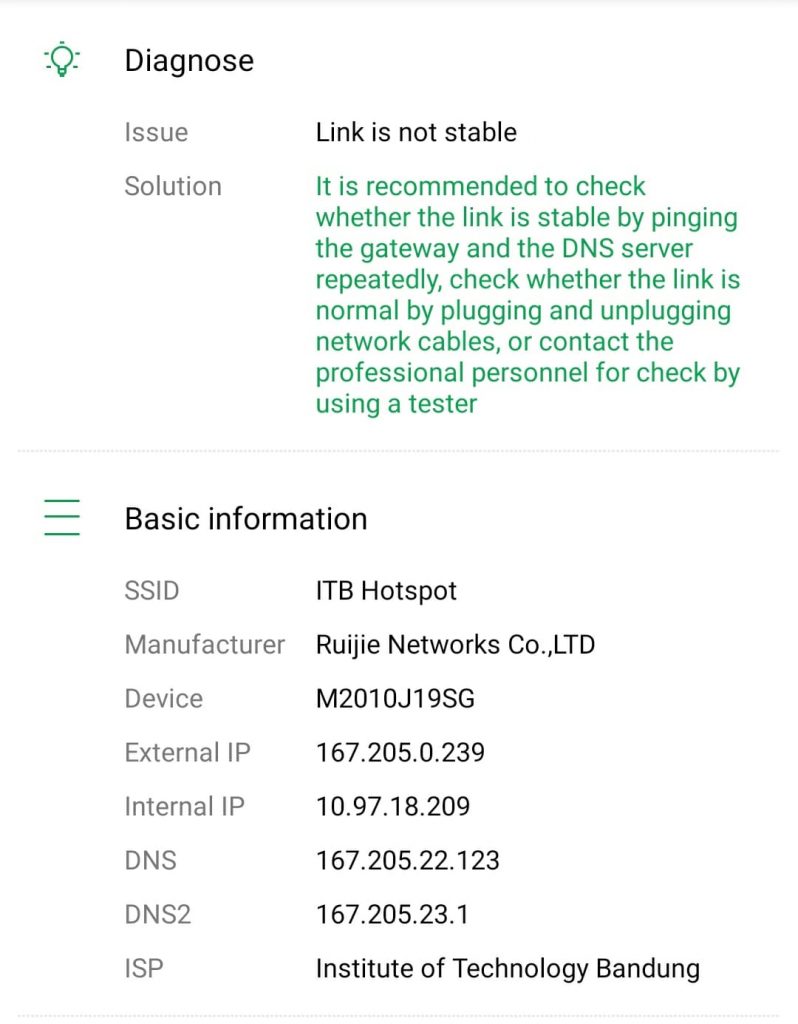Image resolution: width=798 pixels, height=1024 pixels.
Task: Select the Basic information heading
Action: click(x=246, y=519)
